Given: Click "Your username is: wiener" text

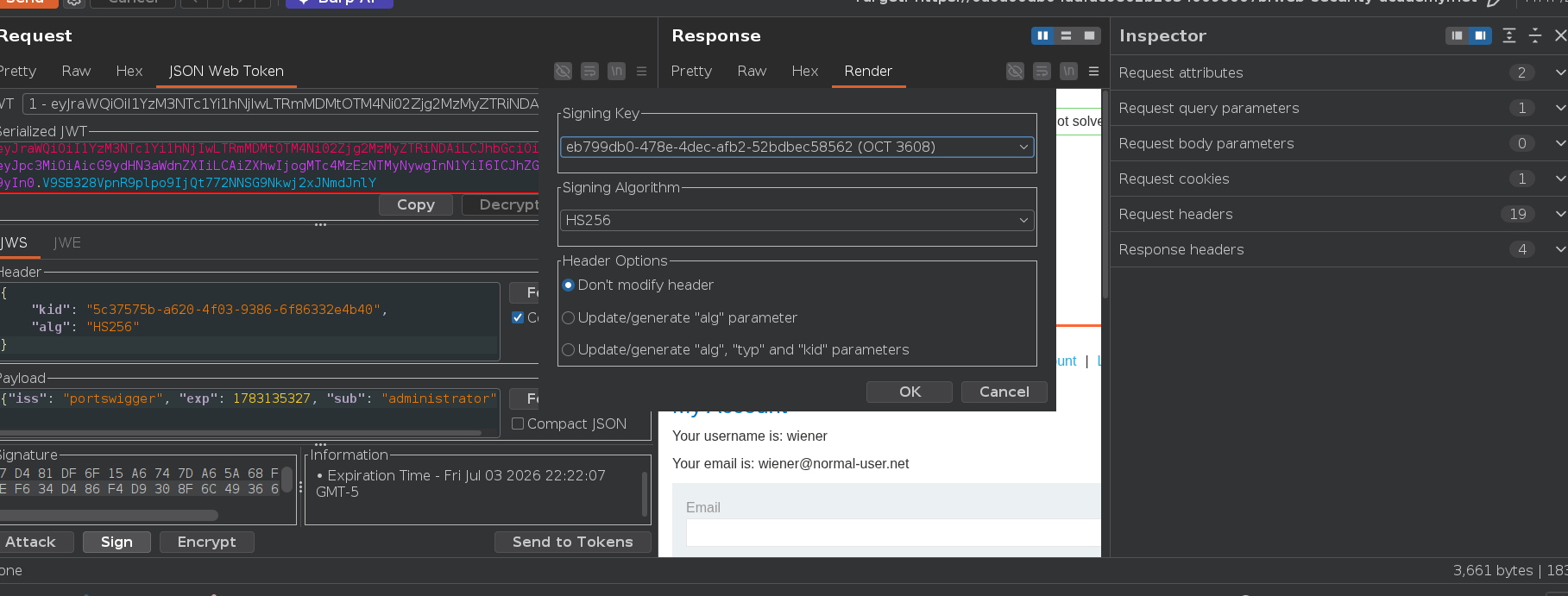Looking at the screenshot, I should [x=750, y=436].
